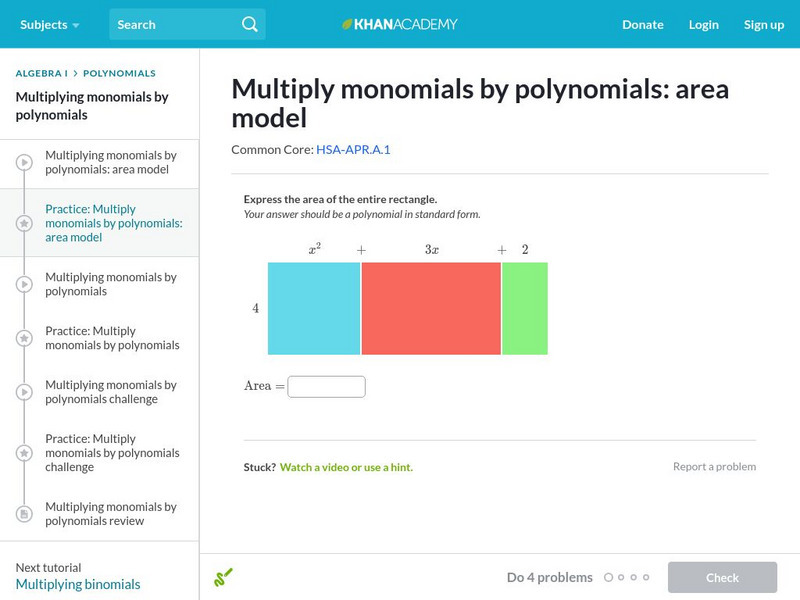
Task: Click Report a problem
Action: (714, 467)
